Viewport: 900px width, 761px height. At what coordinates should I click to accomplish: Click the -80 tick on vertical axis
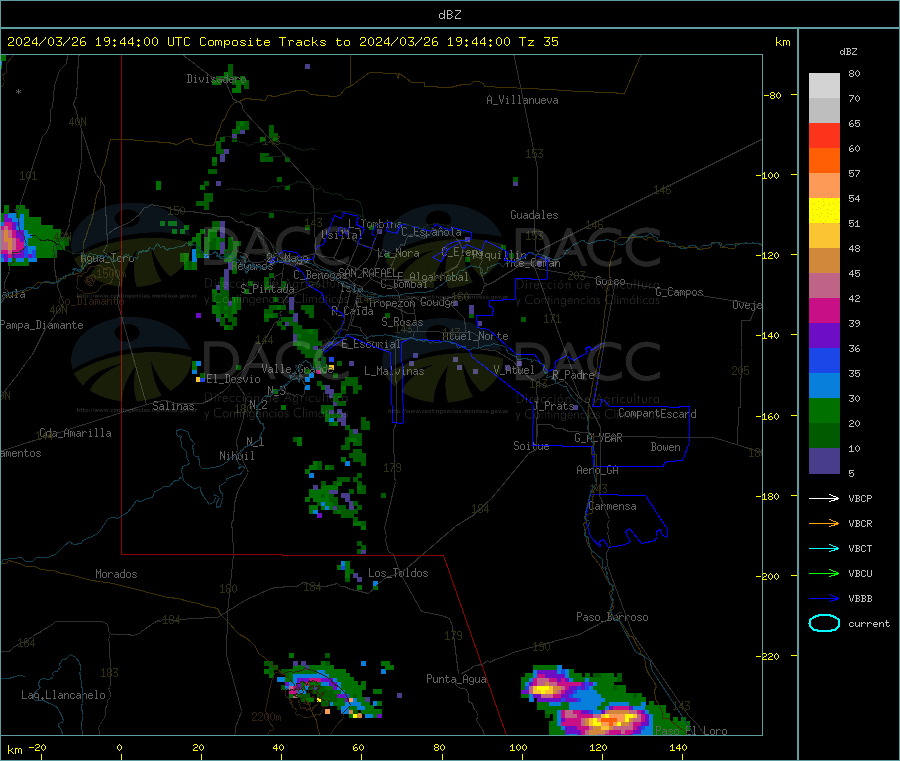tap(773, 95)
